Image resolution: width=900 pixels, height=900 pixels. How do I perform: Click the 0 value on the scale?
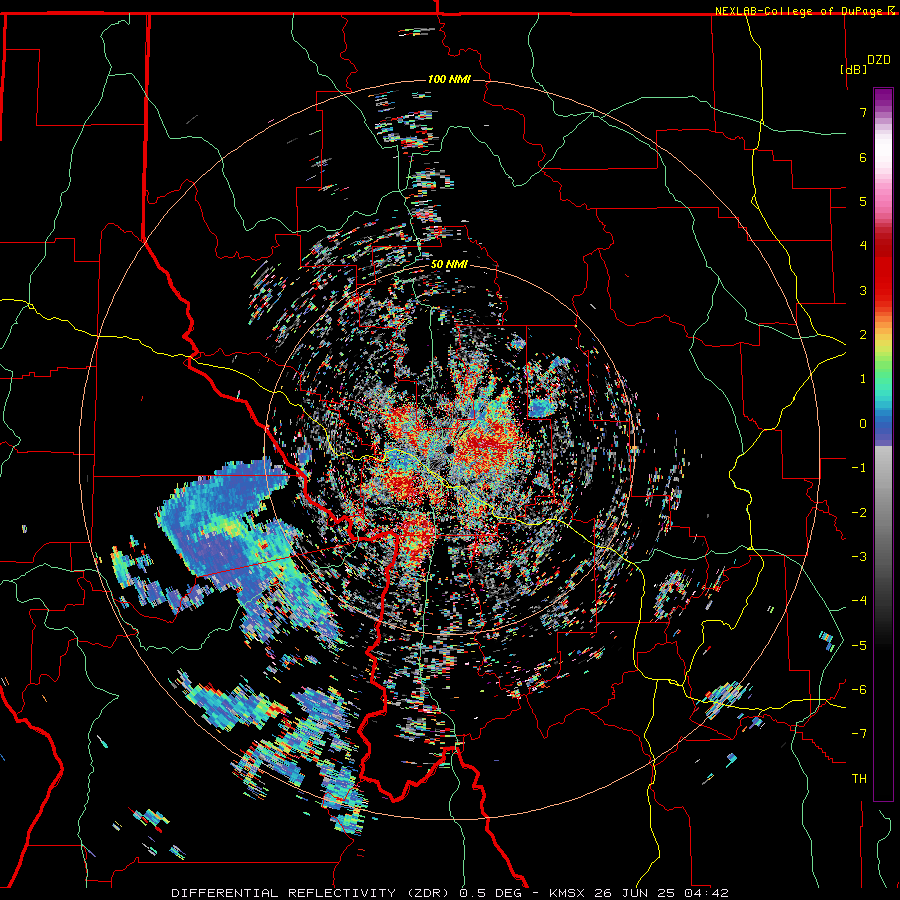(863, 424)
